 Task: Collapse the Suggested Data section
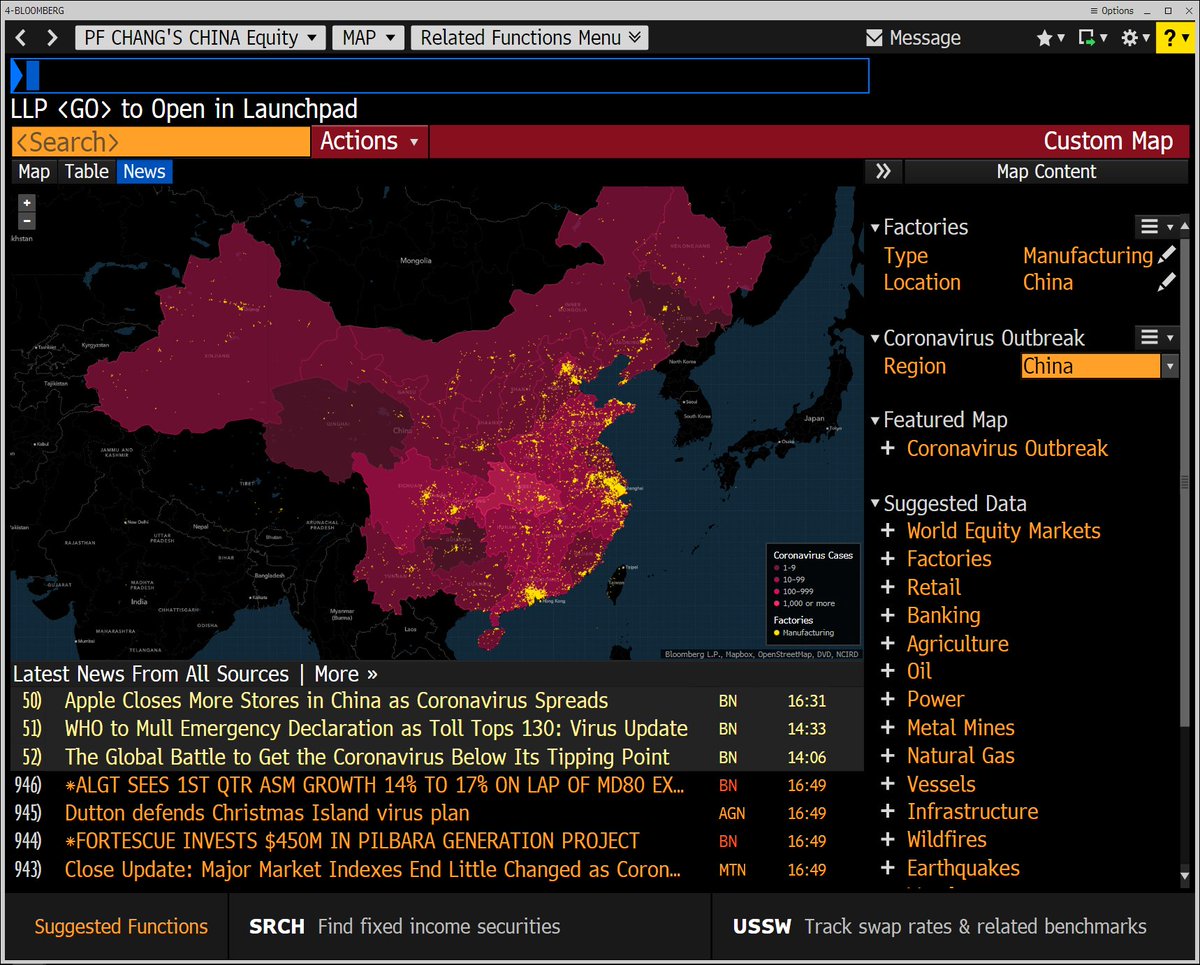coord(875,504)
